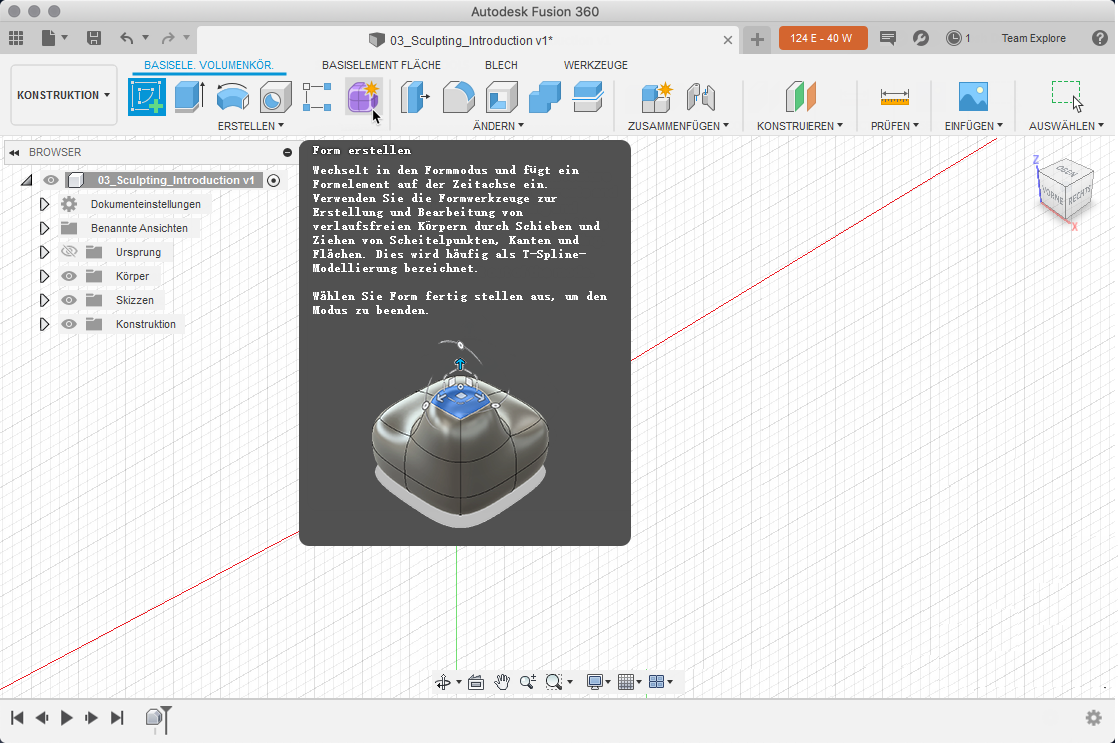Open the File menu document icon
The width and height of the screenshot is (1120, 750).
coord(49,39)
